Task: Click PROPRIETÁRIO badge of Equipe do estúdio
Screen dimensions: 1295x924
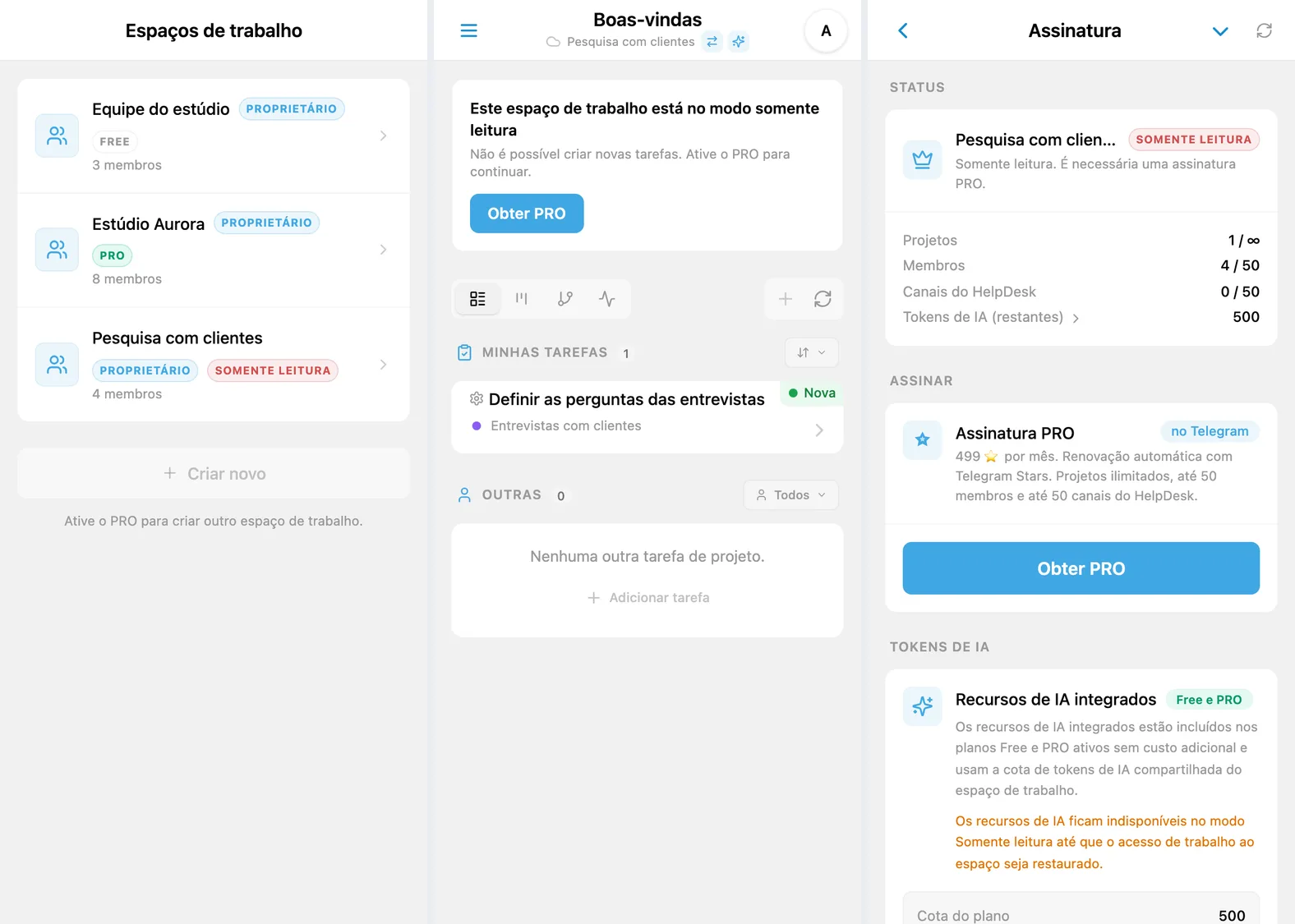Action: tap(291, 108)
